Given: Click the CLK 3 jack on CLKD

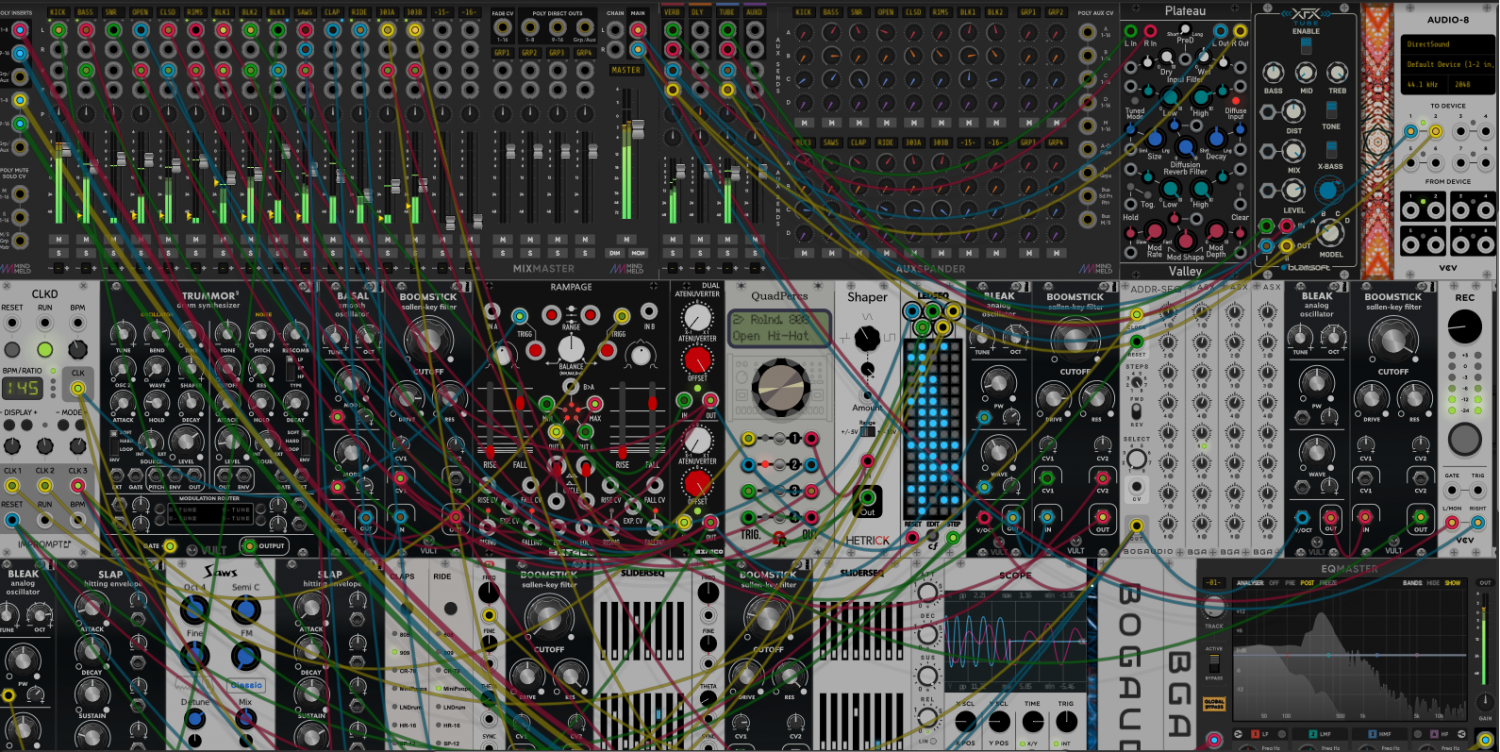Looking at the screenshot, I should pyautogui.click(x=77, y=486).
